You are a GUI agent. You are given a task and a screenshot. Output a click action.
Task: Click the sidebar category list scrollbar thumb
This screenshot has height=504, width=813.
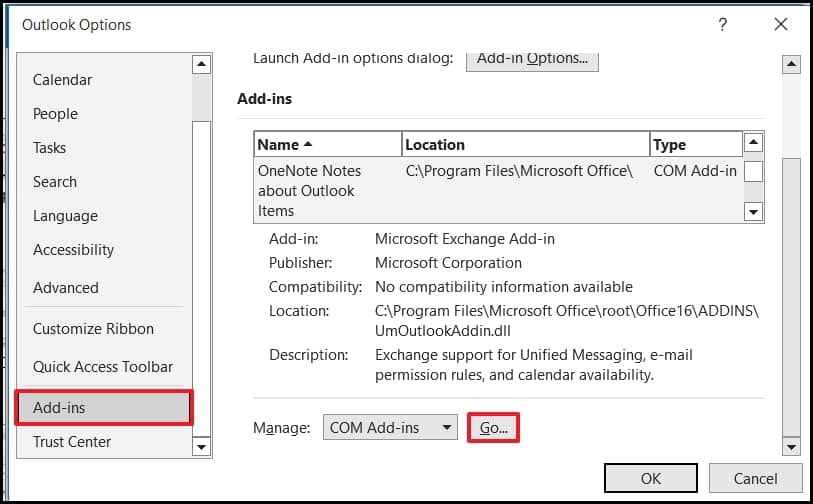[x=201, y=279]
